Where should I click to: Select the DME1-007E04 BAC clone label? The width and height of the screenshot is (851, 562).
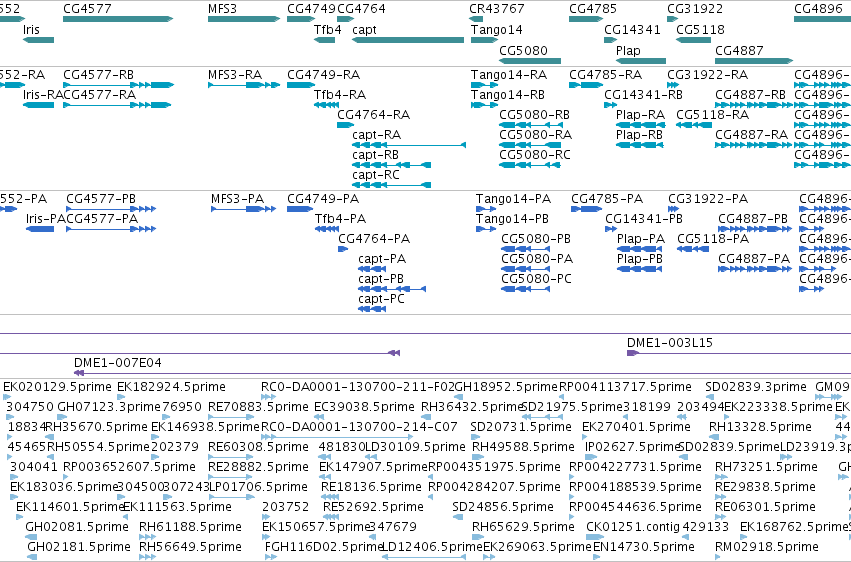pyautogui.click(x=118, y=363)
